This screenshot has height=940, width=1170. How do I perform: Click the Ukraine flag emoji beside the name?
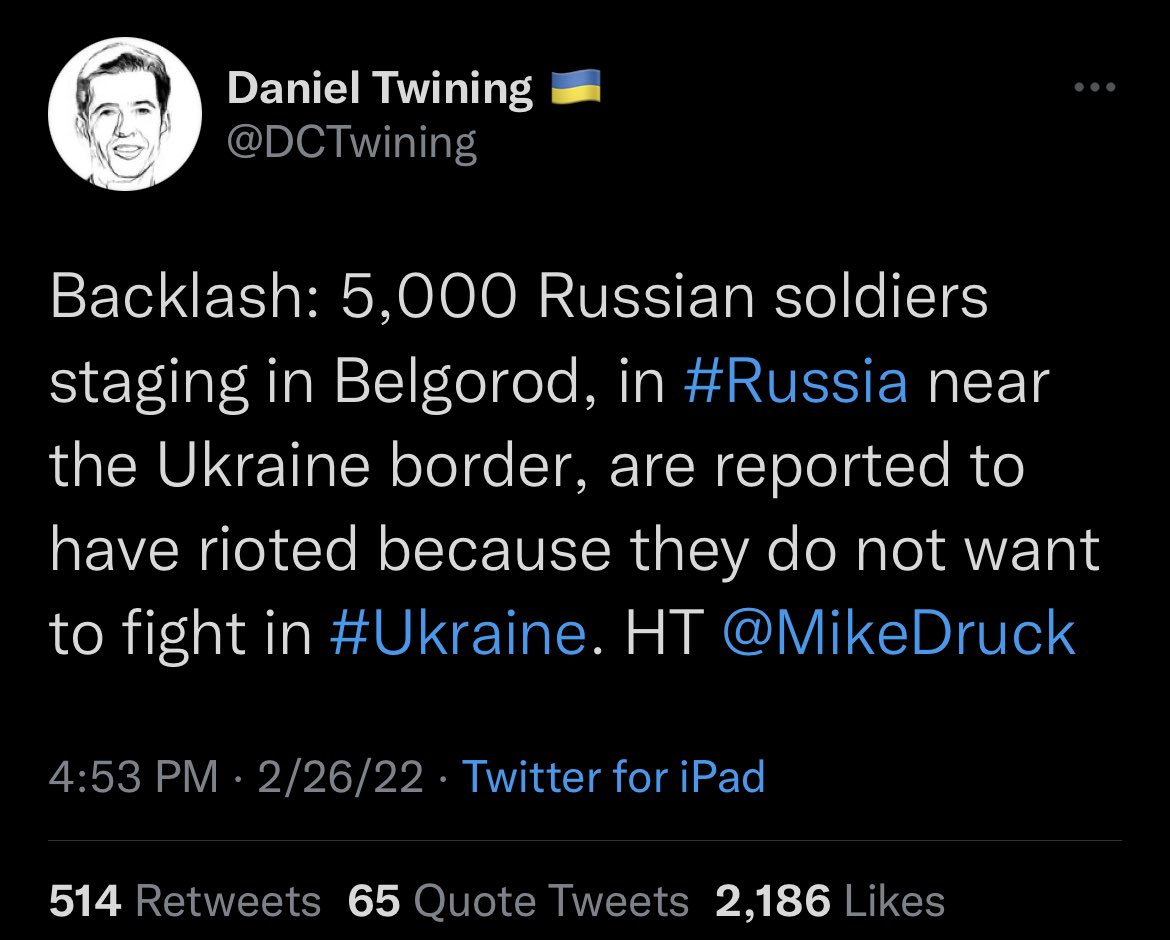(576, 88)
